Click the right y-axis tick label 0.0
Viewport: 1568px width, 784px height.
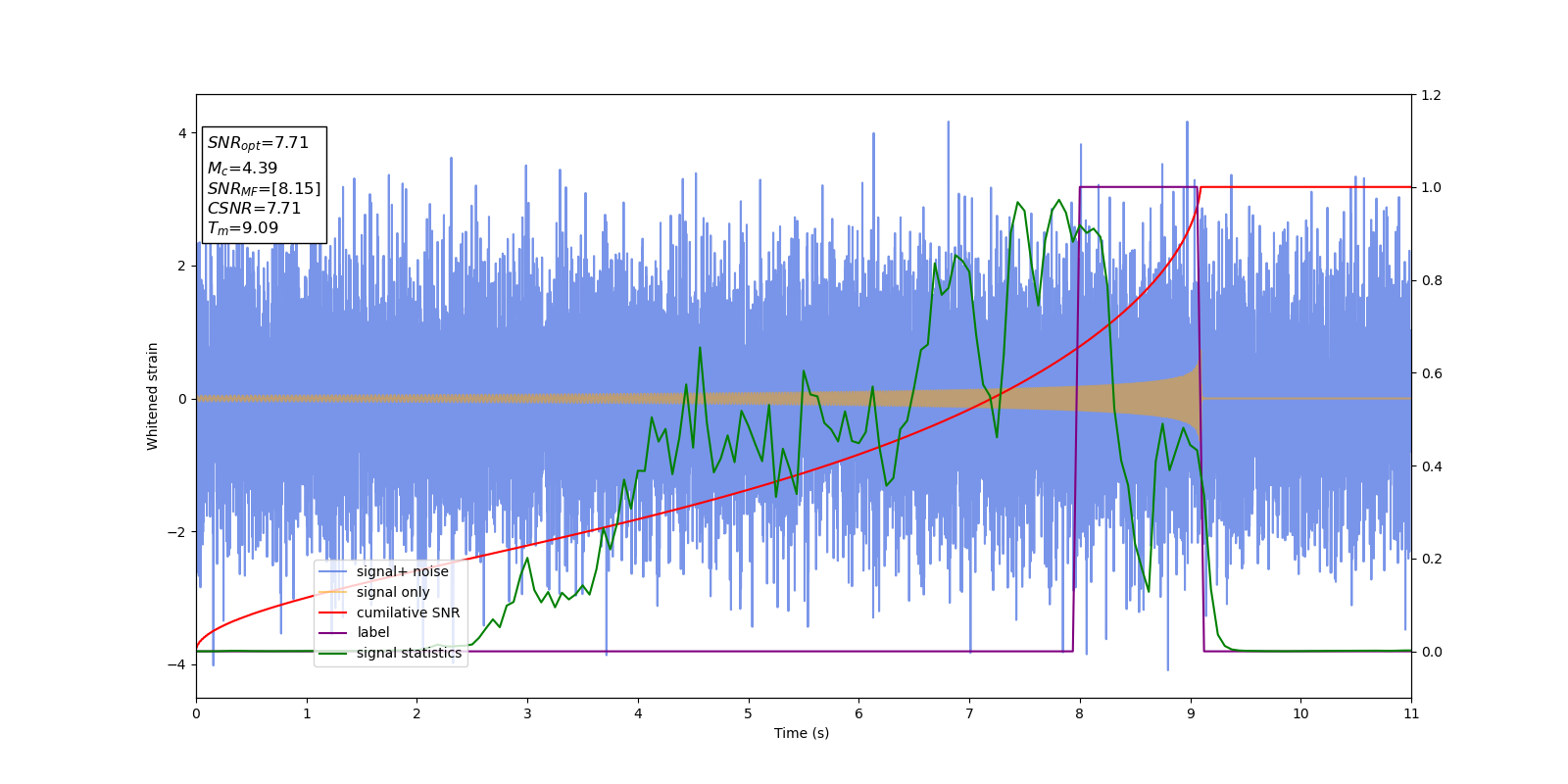click(1431, 652)
